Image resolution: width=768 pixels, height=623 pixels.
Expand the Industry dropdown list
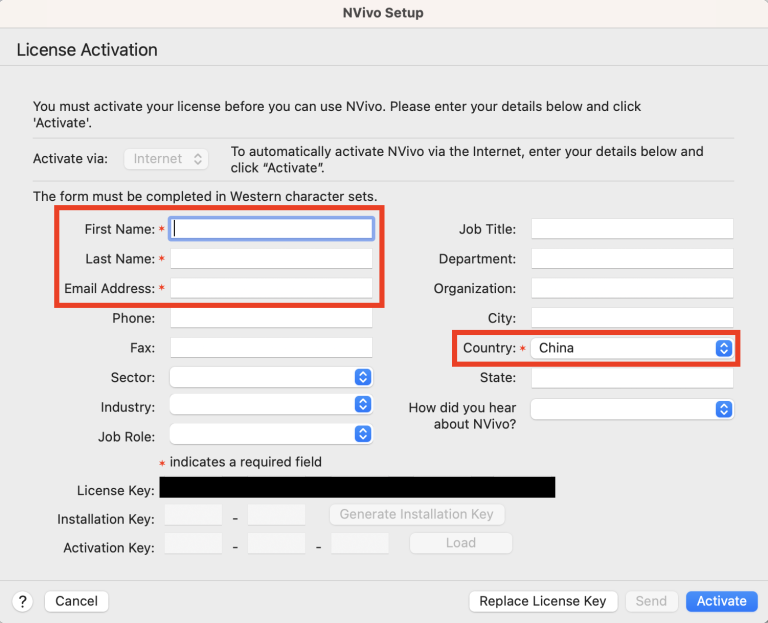tap(271, 407)
